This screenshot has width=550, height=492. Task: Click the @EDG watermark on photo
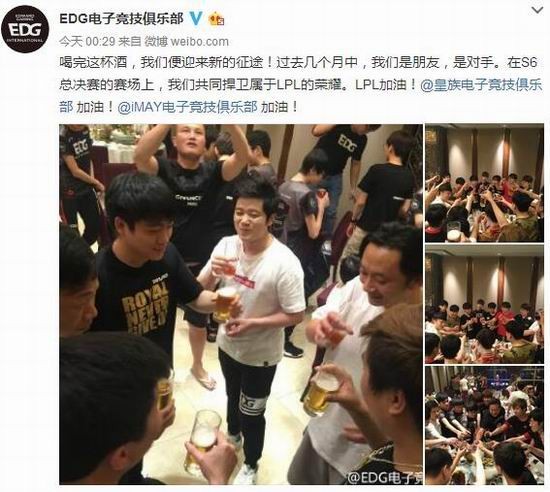(385, 477)
